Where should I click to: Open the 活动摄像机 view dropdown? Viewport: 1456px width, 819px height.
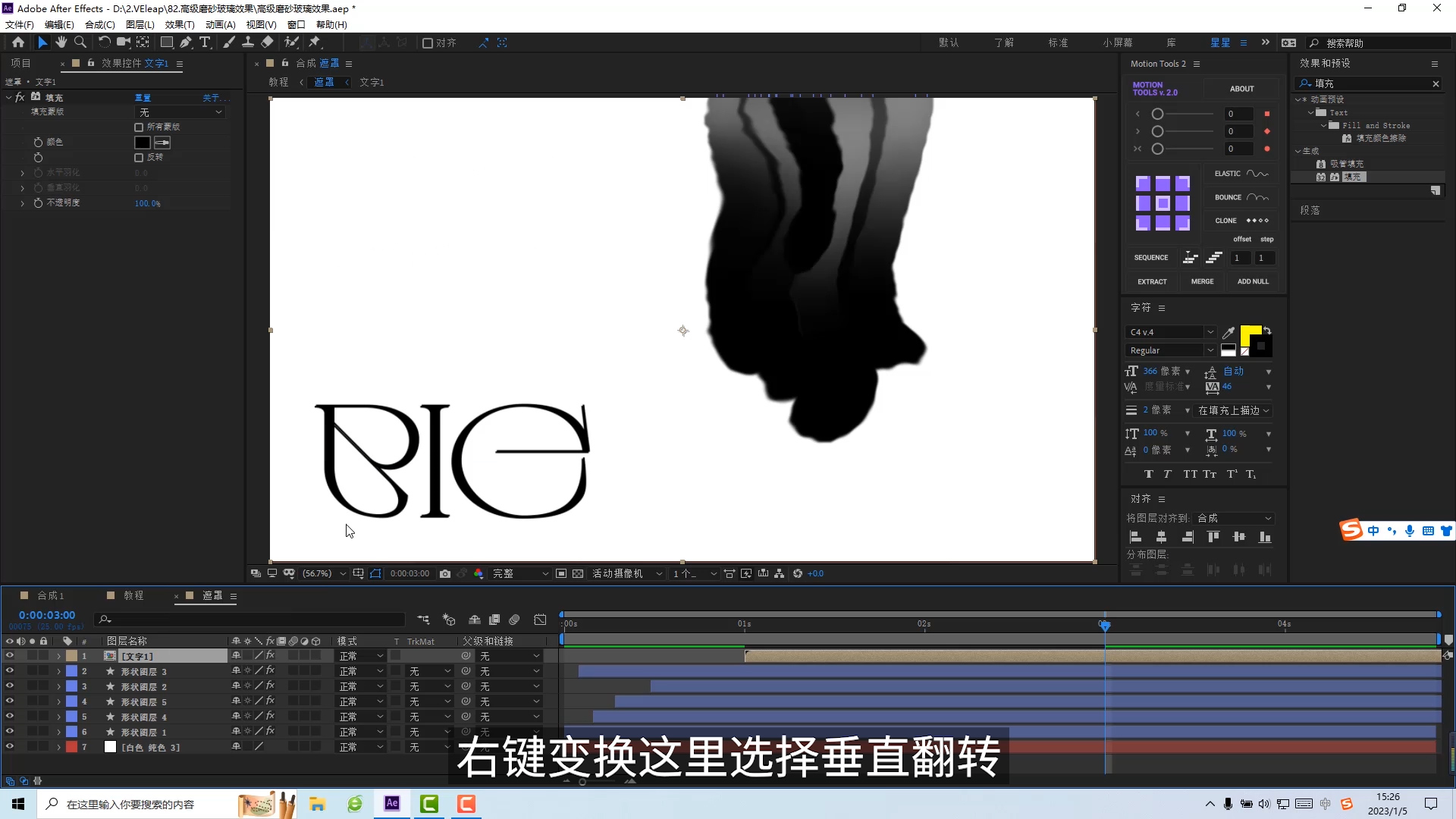click(627, 573)
